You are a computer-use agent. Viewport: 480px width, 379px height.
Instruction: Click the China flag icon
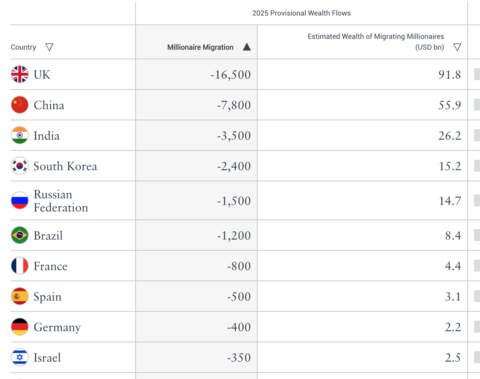pyautogui.click(x=20, y=105)
